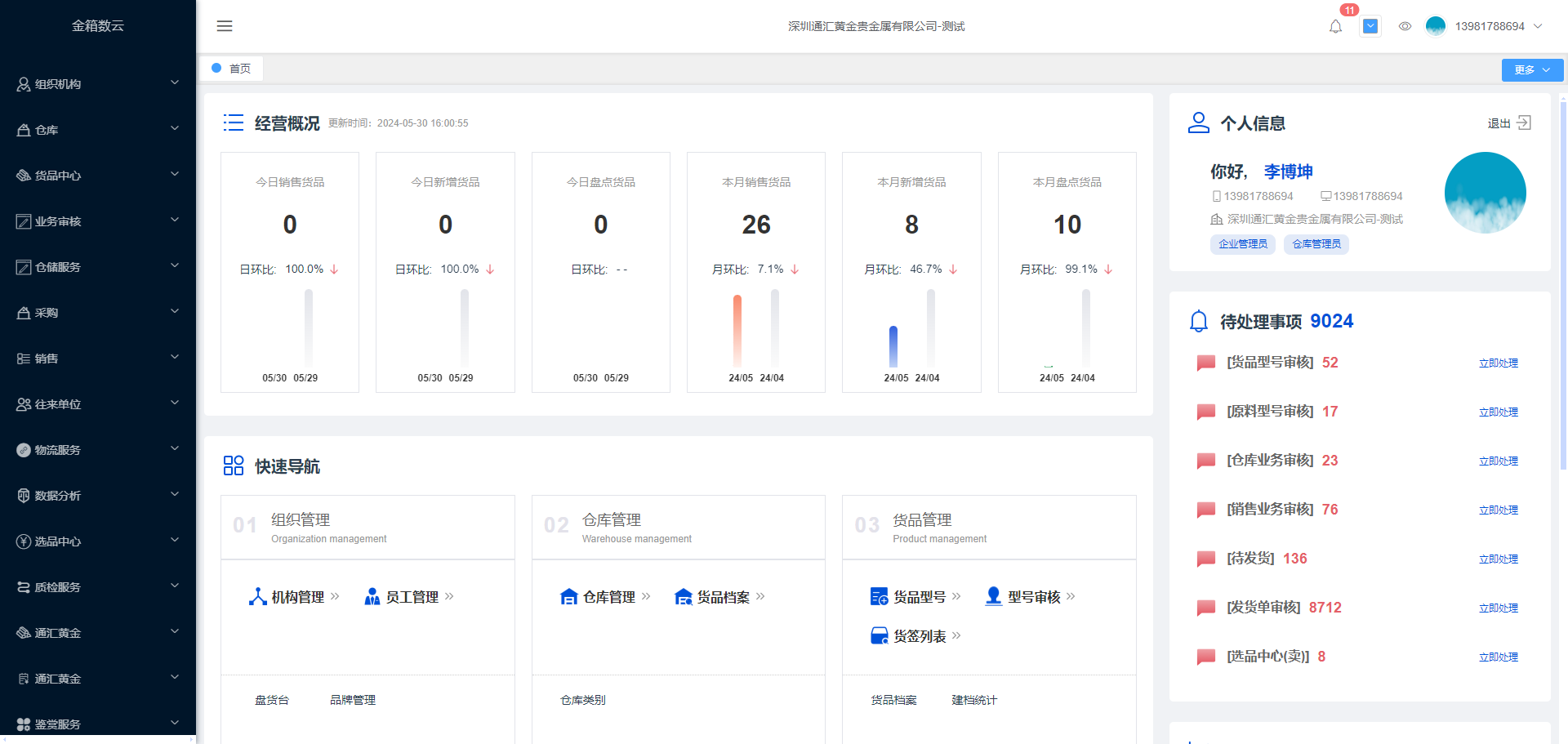
Task: Click 立即处理 for 货品型号审核
Action: click(x=1499, y=363)
